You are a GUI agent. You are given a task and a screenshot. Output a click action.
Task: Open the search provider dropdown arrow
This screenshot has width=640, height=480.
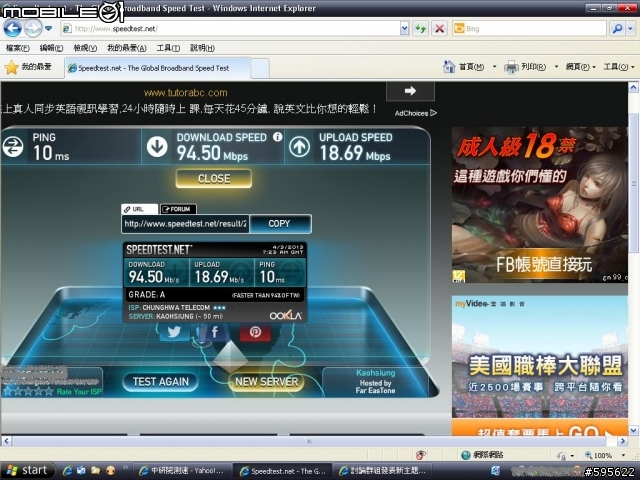tap(631, 29)
